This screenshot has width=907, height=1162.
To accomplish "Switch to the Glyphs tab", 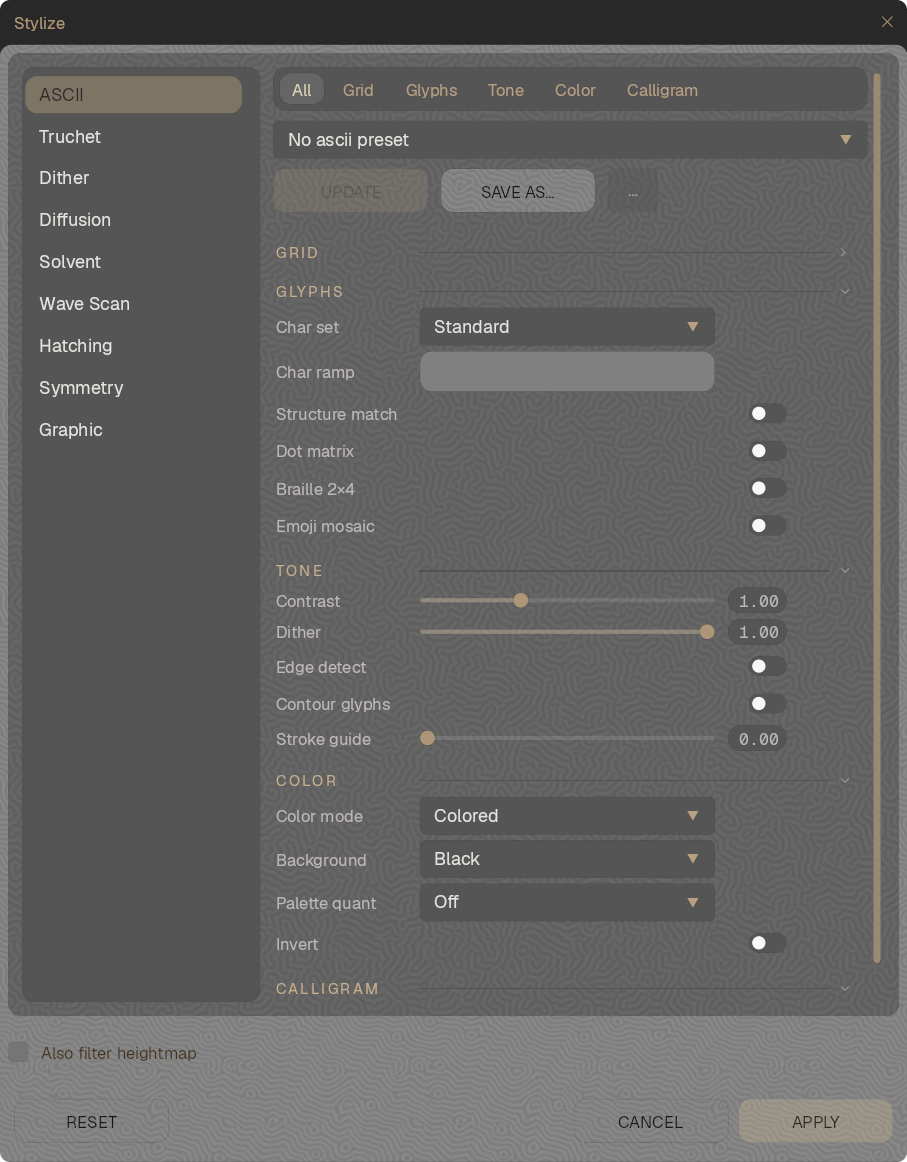I will coord(431,90).
